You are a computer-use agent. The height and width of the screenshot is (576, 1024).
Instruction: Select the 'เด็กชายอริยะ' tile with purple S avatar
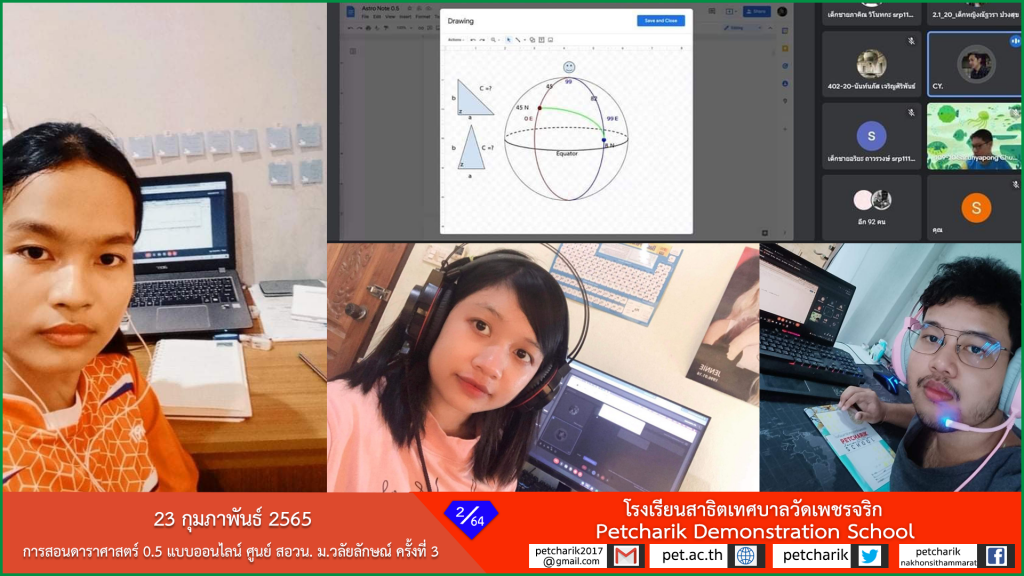point(871,136)
